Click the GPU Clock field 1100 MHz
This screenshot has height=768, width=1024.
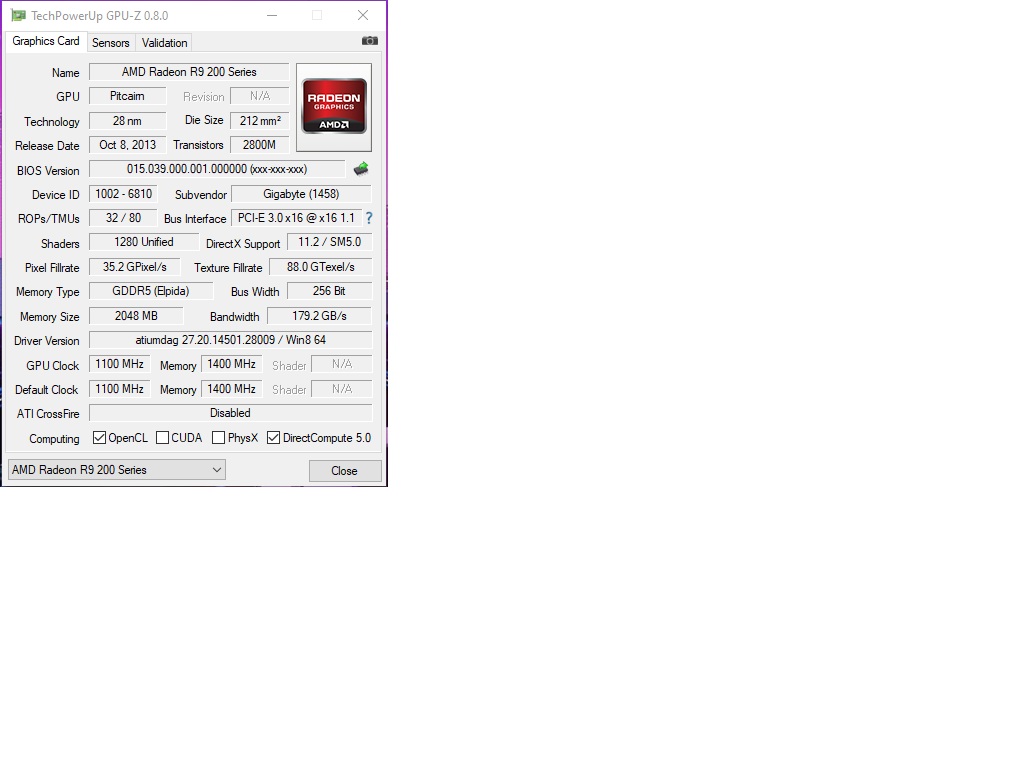click(x=120, y=364)
